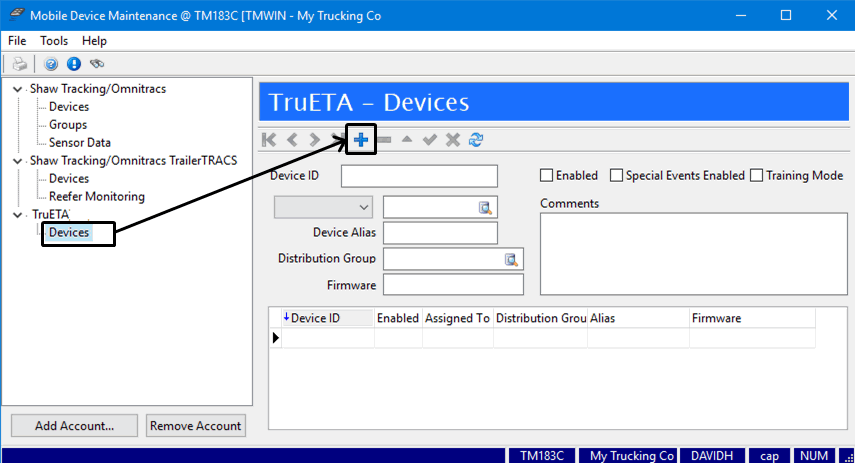Delete the record with minus icon

[x=384, y=140]
